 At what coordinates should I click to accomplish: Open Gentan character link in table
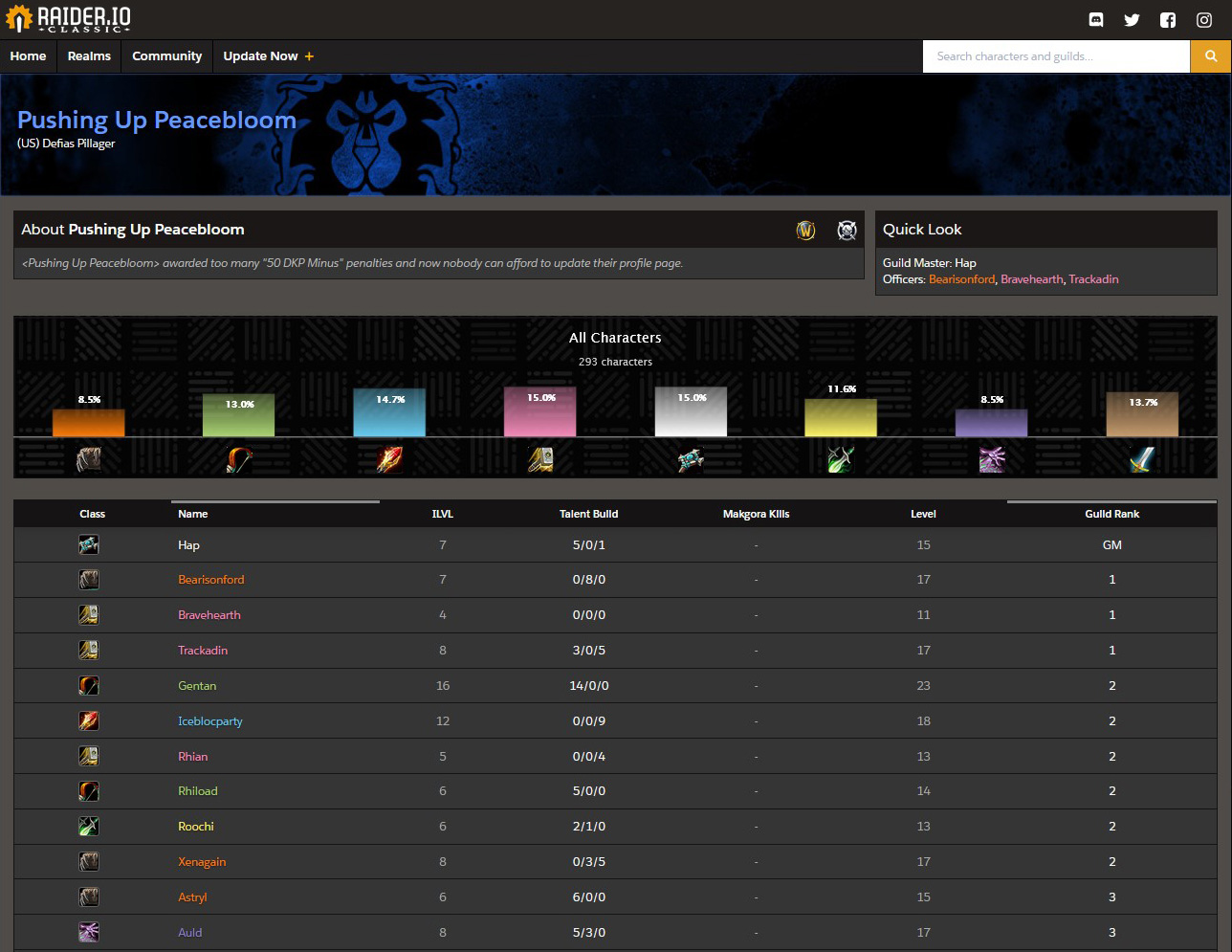tap(197, 686)
